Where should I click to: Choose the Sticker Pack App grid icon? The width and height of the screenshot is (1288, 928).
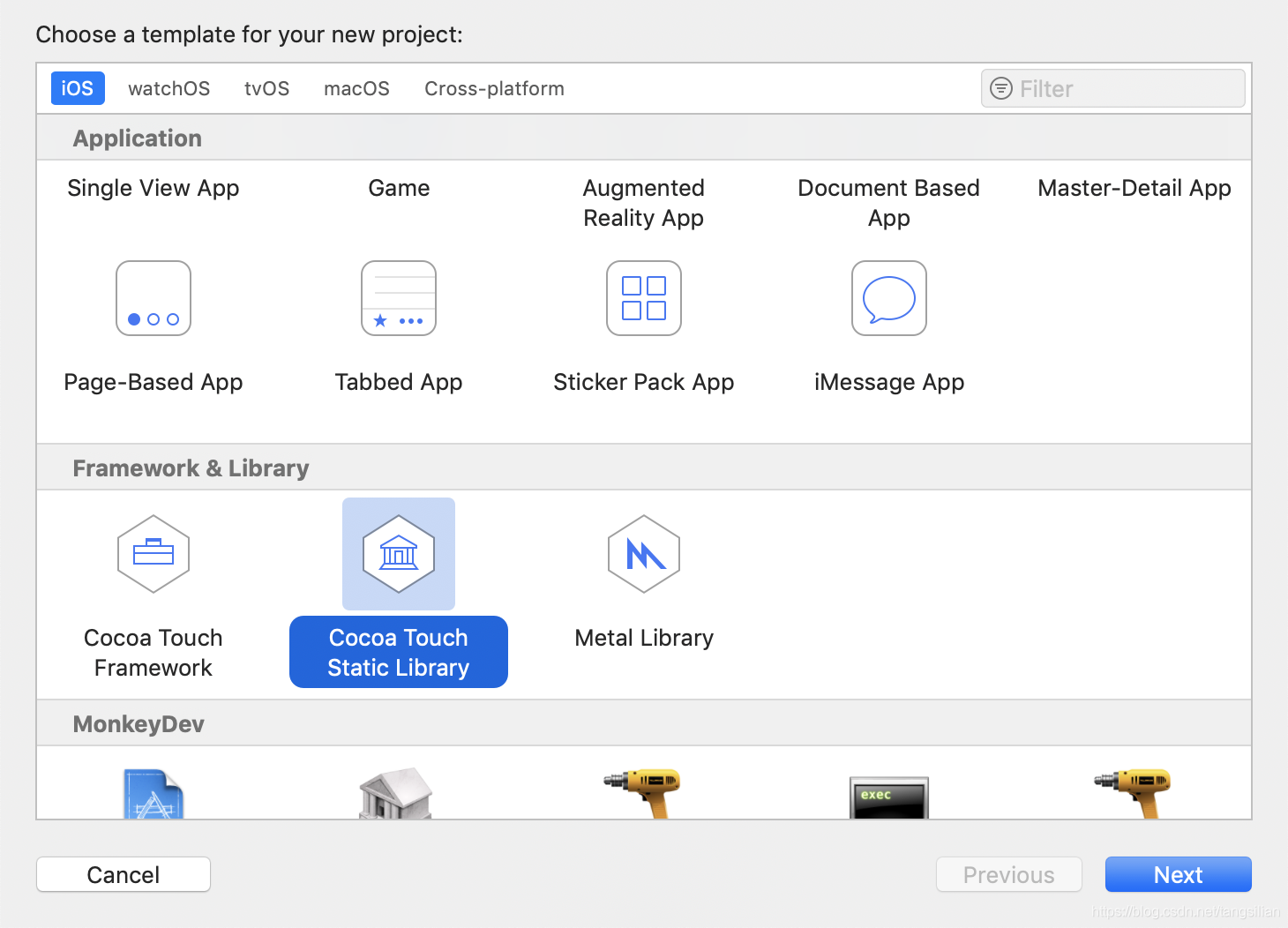click(x=644, y=298)
